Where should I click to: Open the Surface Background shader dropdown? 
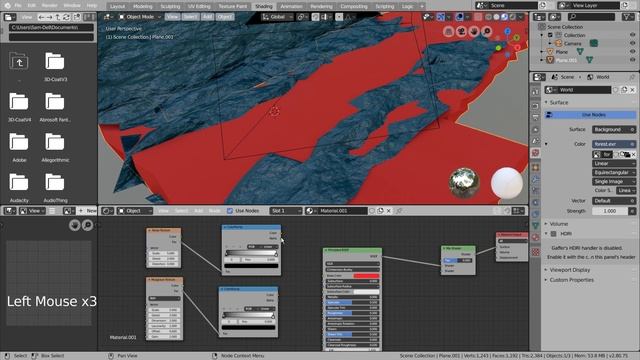point(613,129)
